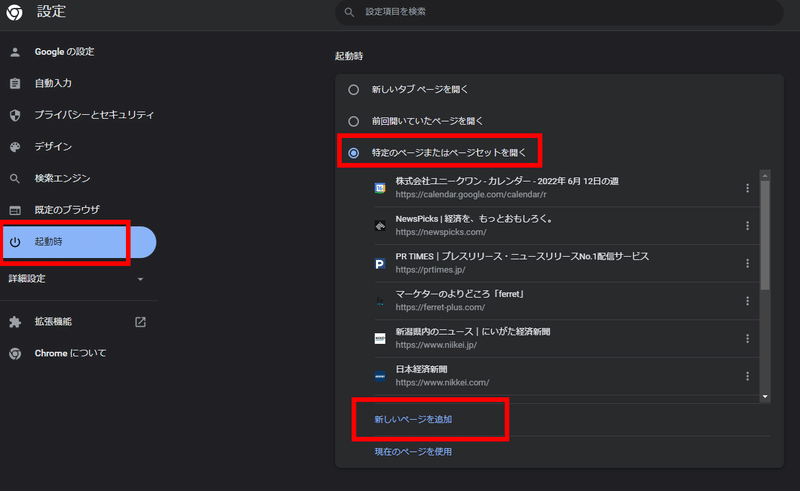Click the external link icon beside 拡張機能
The height and width of the screenshot is (491, 800).
click(x=140, y=322)
